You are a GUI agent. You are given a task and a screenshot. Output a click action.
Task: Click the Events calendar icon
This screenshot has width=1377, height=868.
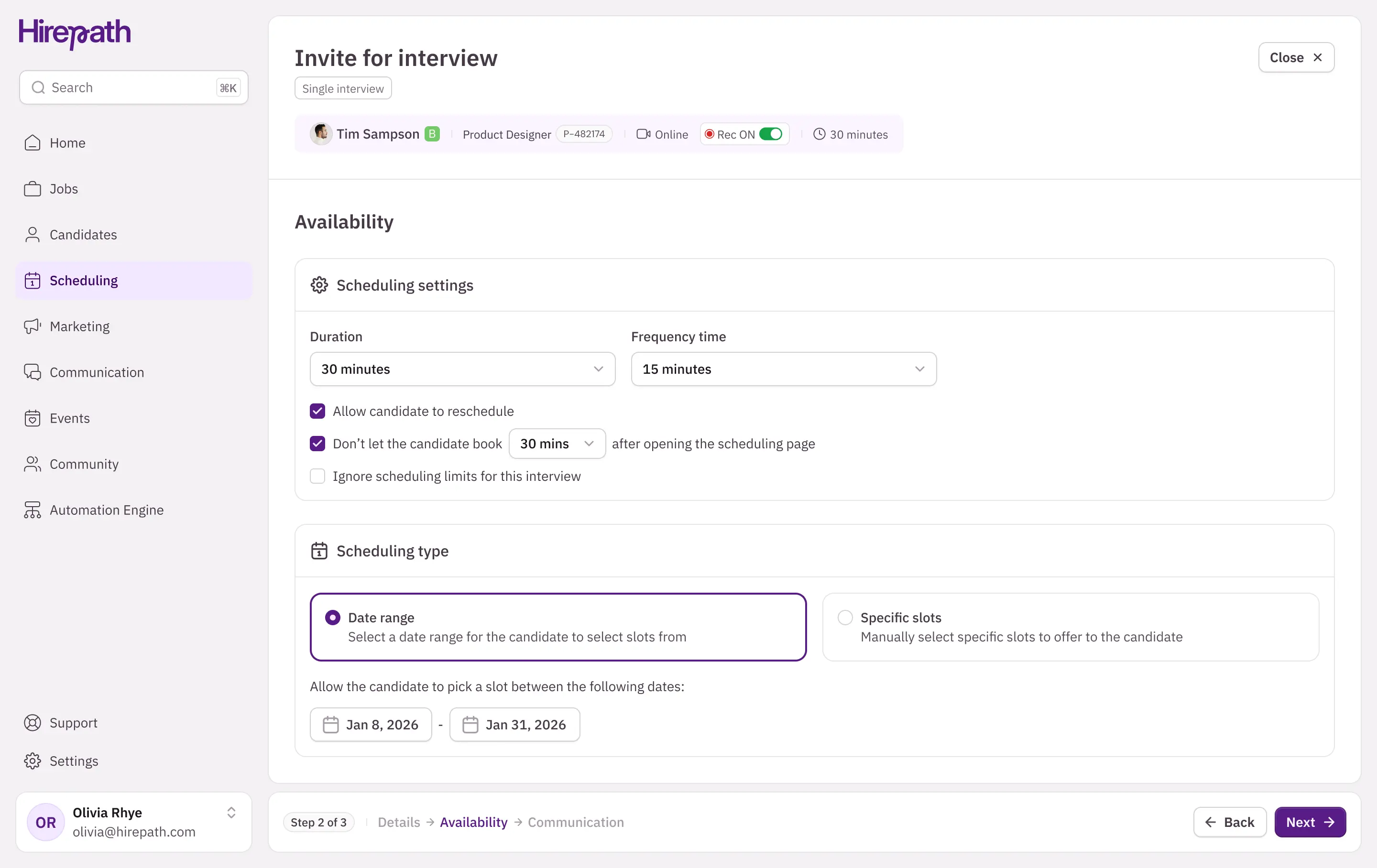click(x=33, y=419)
